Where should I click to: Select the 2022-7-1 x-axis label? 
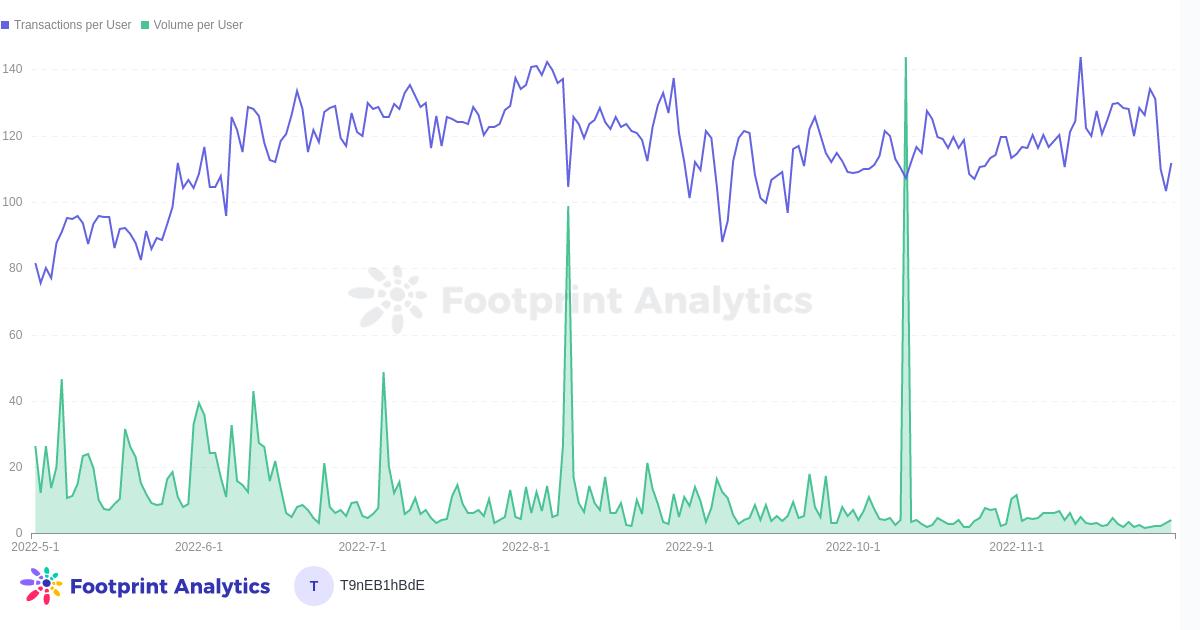[x=362, y=547]
